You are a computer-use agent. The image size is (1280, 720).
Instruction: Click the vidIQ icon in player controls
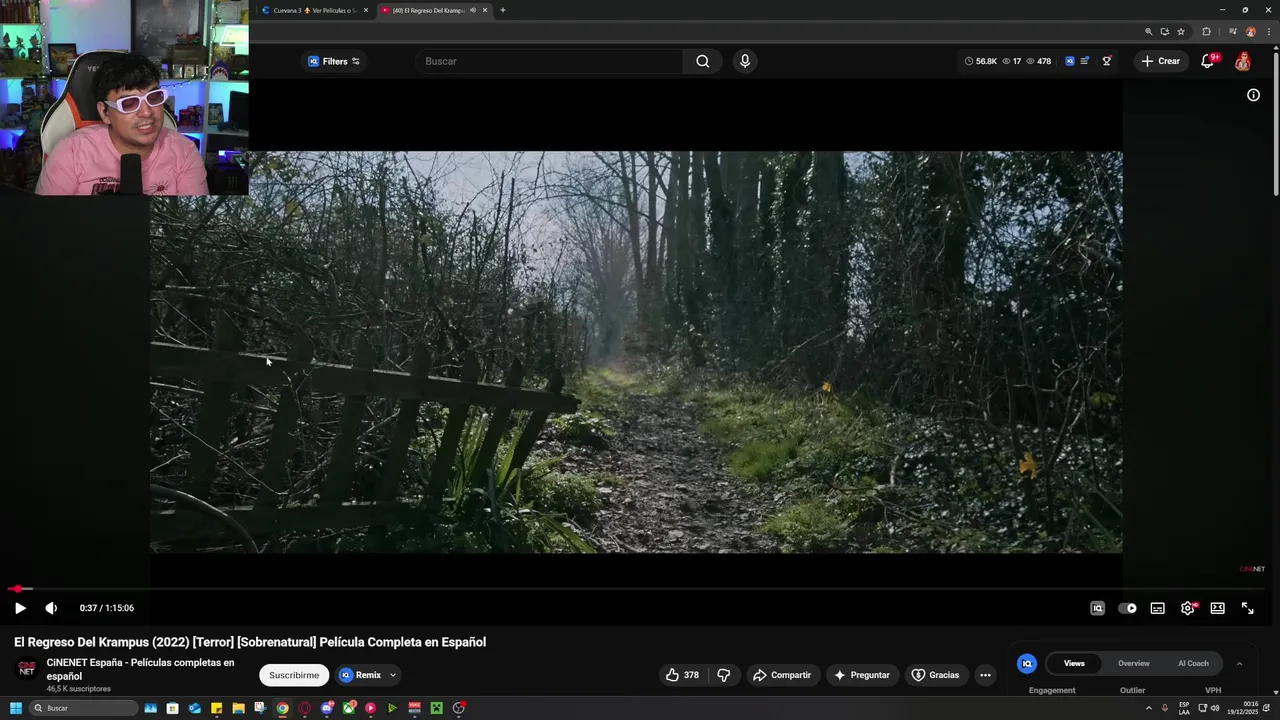click(1097, 608)
